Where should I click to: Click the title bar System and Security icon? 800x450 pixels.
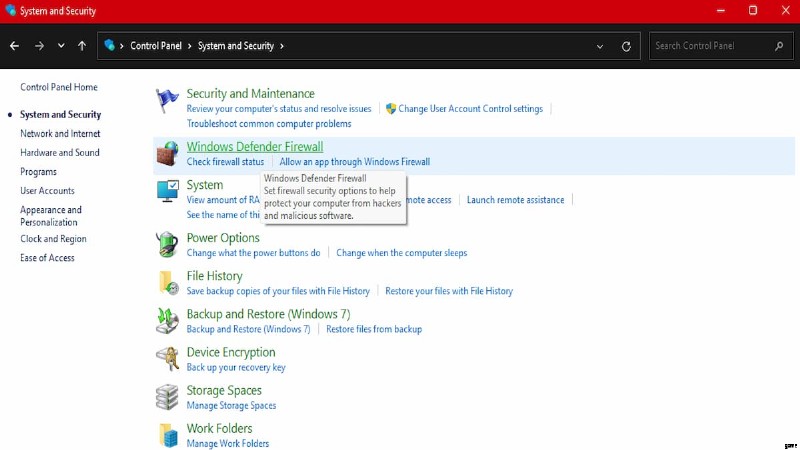pos(10,10)
